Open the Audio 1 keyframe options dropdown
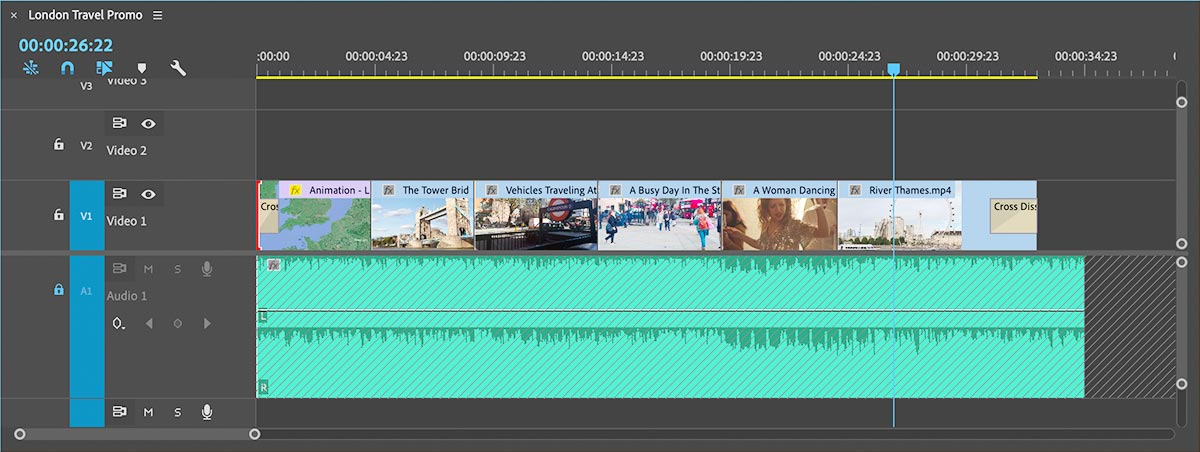Screen dimensions: 1200x452 coord(119,323)
